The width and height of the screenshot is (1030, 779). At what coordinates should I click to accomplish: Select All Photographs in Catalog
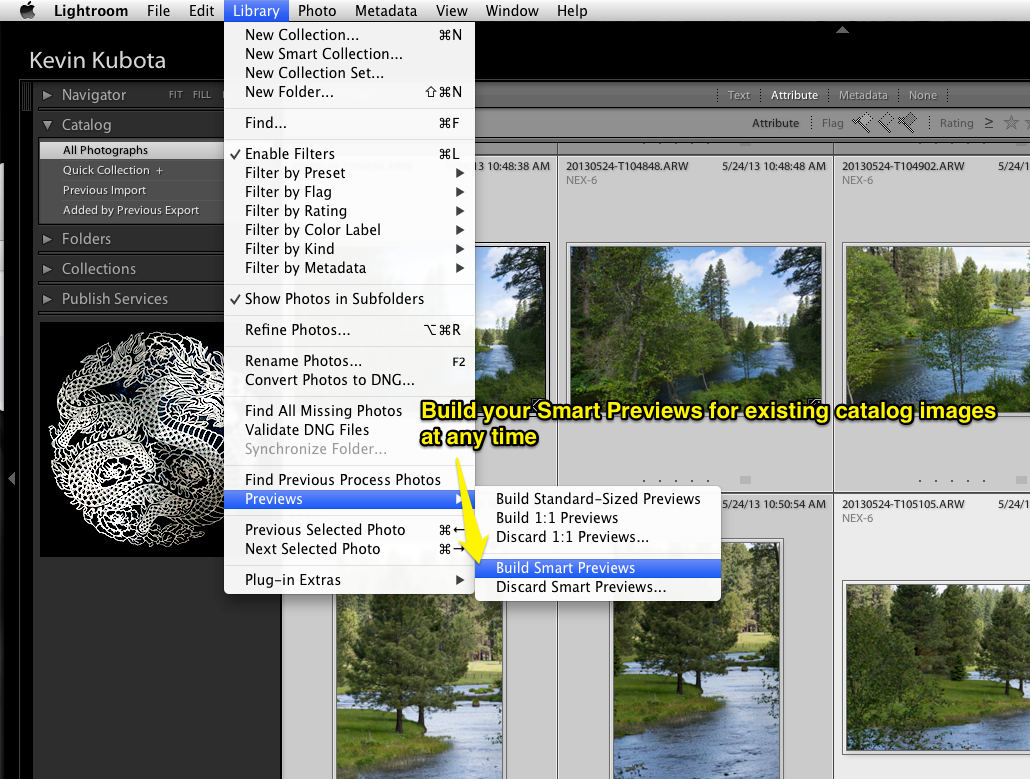pyautogui.click(x=131, y=150)
